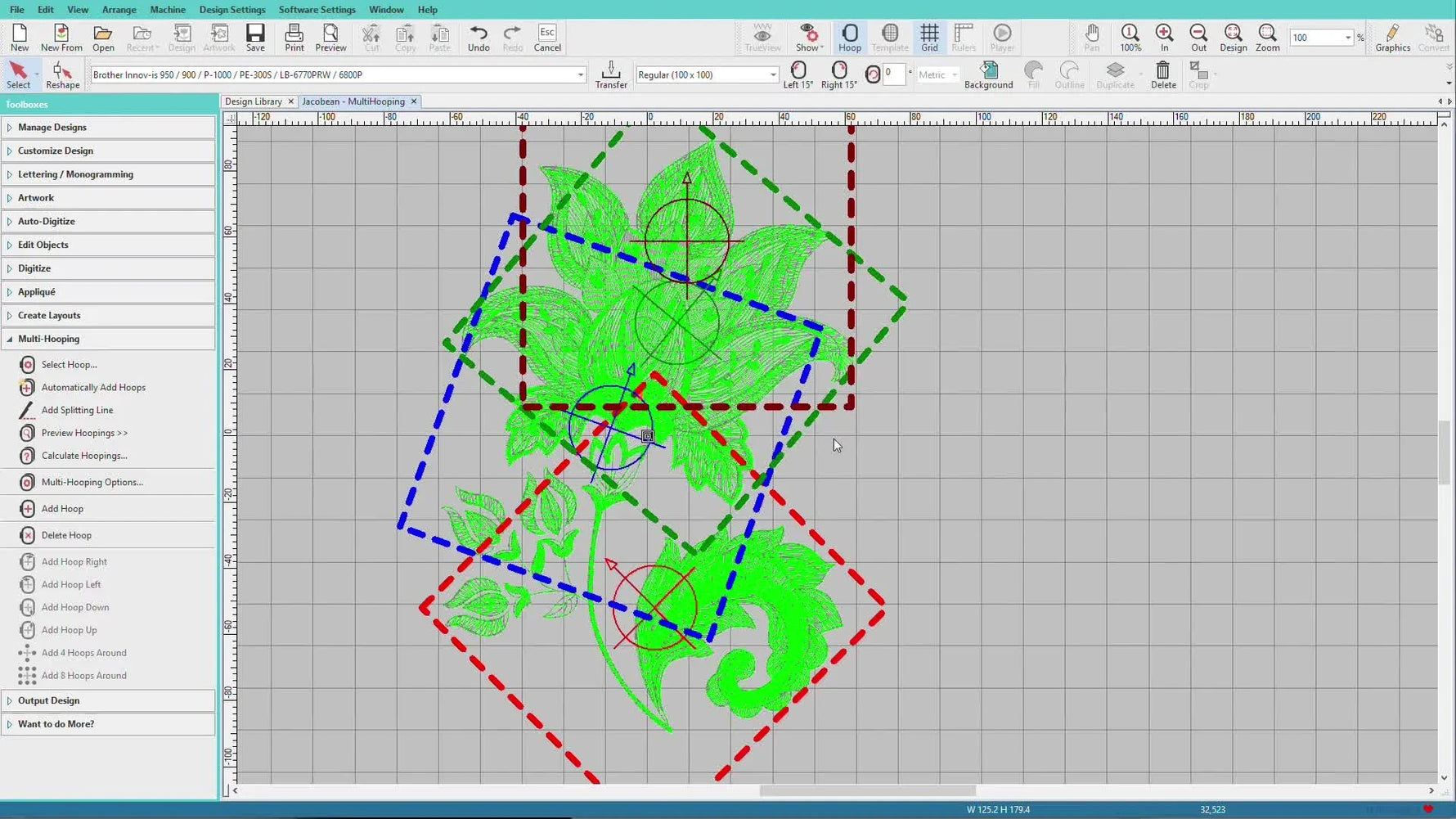
Task: Activate the Reshape tool
Action: (61, 74)
